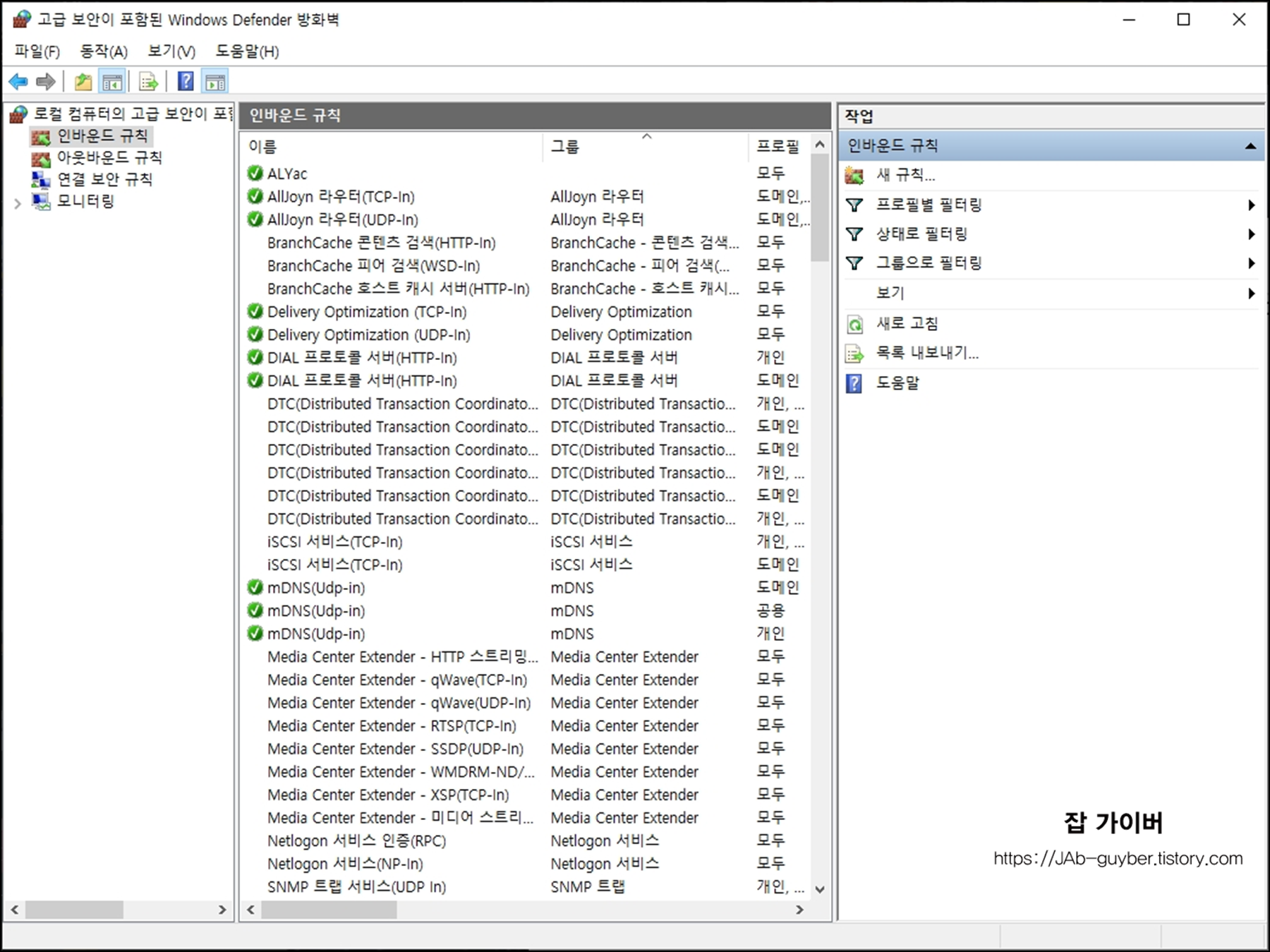
Task: Sort by the 프로필 column header
Action: pos(779,147)
